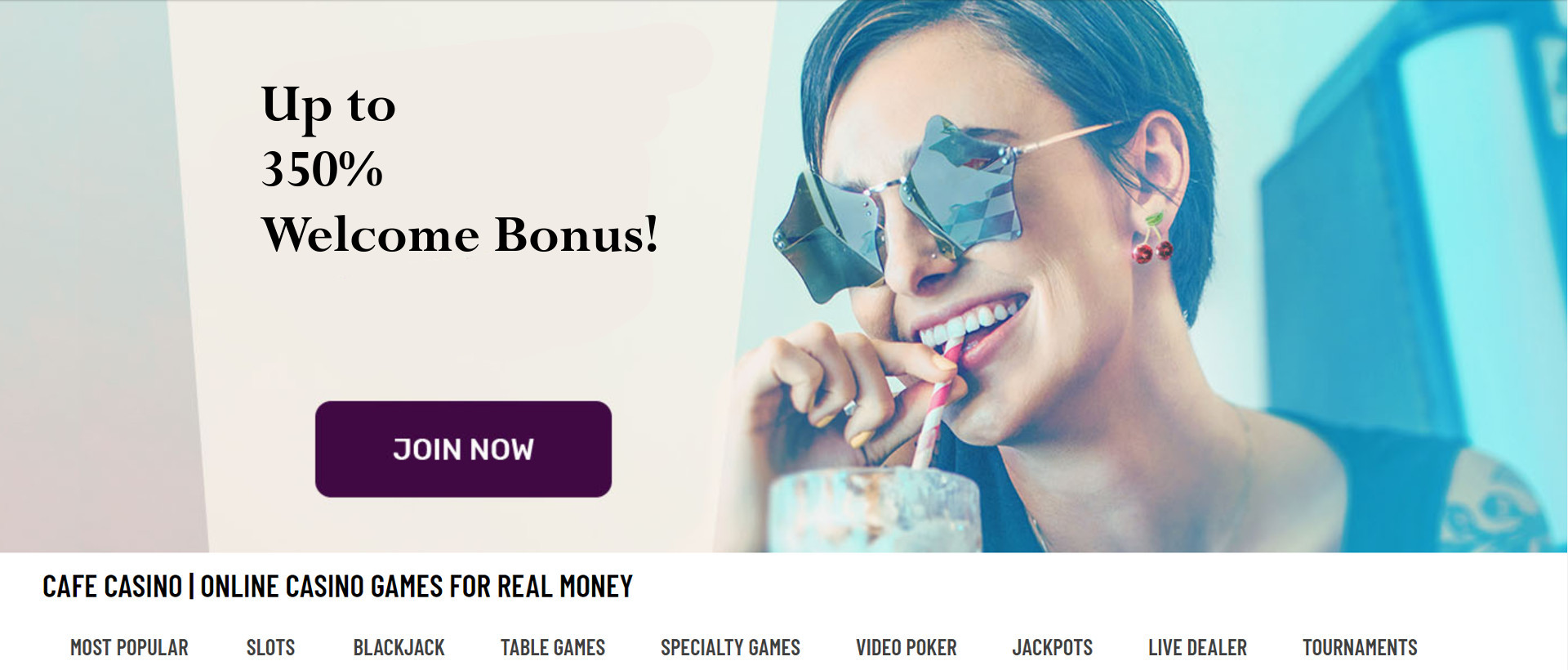1568x670 pixels.
Task: Switch to the Slots tab
Action: pos(270,647)
